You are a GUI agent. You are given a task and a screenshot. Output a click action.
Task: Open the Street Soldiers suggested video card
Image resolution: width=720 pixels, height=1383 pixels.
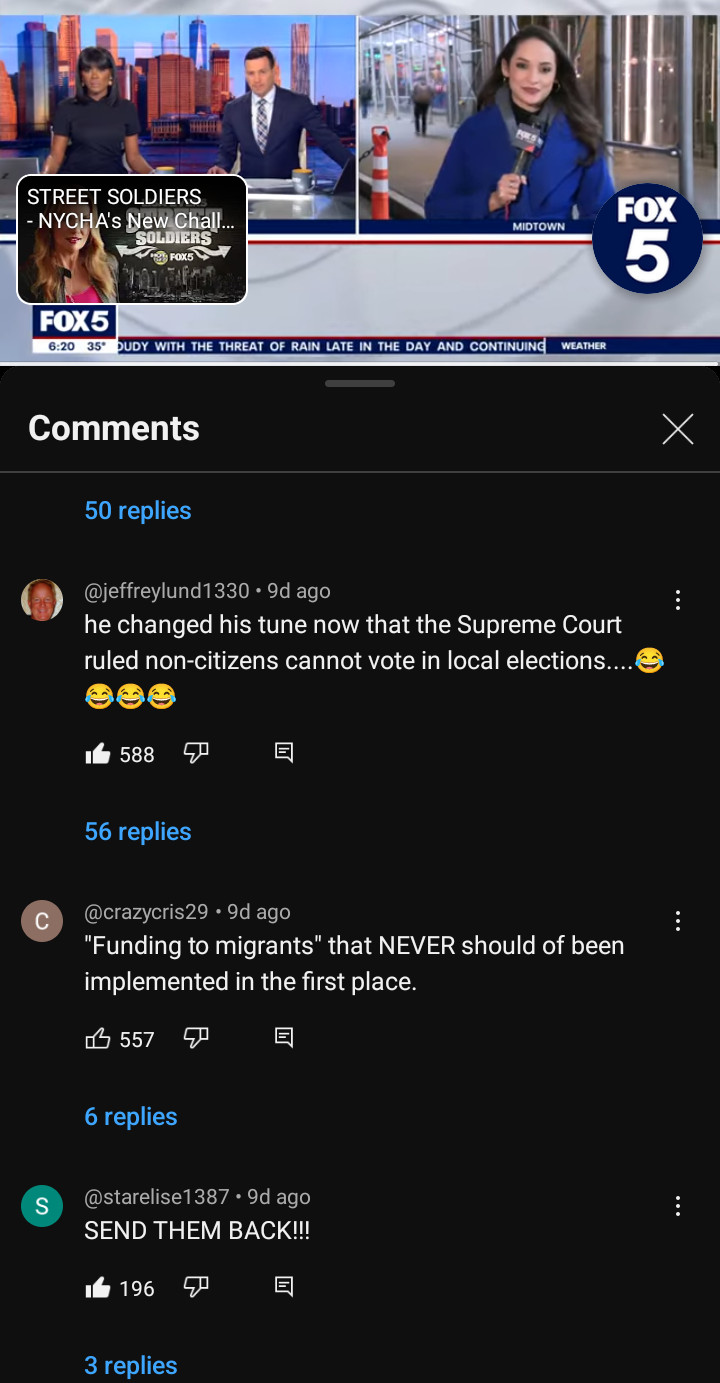click(x=132, y=240)
